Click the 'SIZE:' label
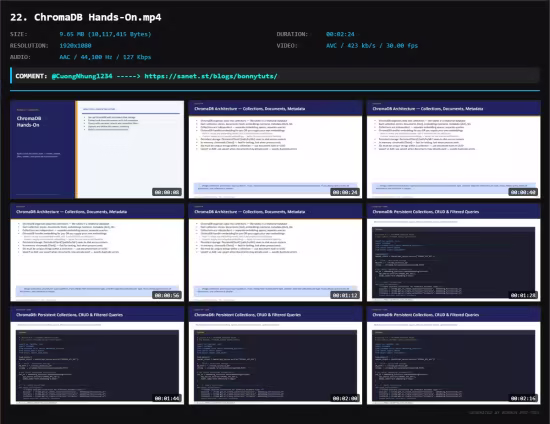550x424 pixels. coord(19,34)
